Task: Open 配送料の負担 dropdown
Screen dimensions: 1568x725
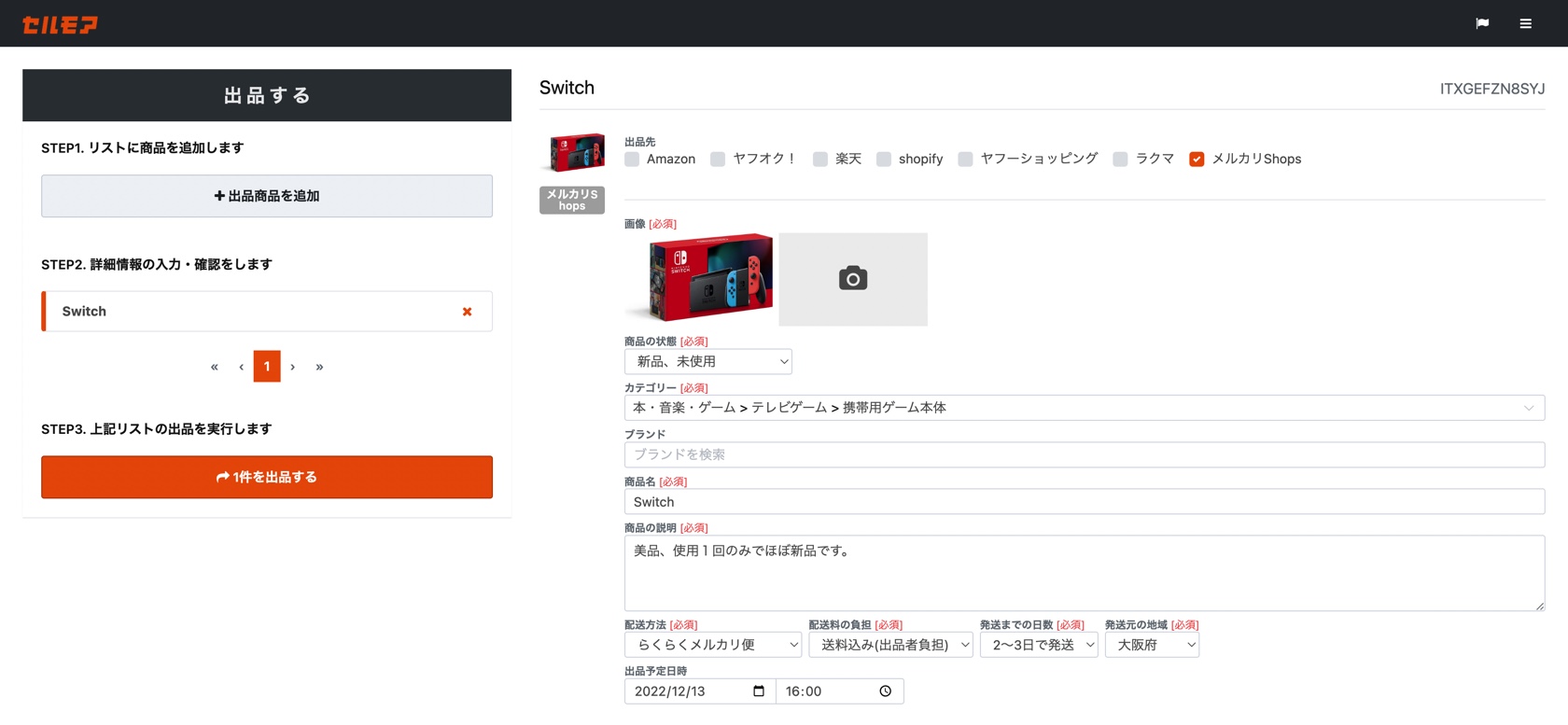Action: point(890,645)
